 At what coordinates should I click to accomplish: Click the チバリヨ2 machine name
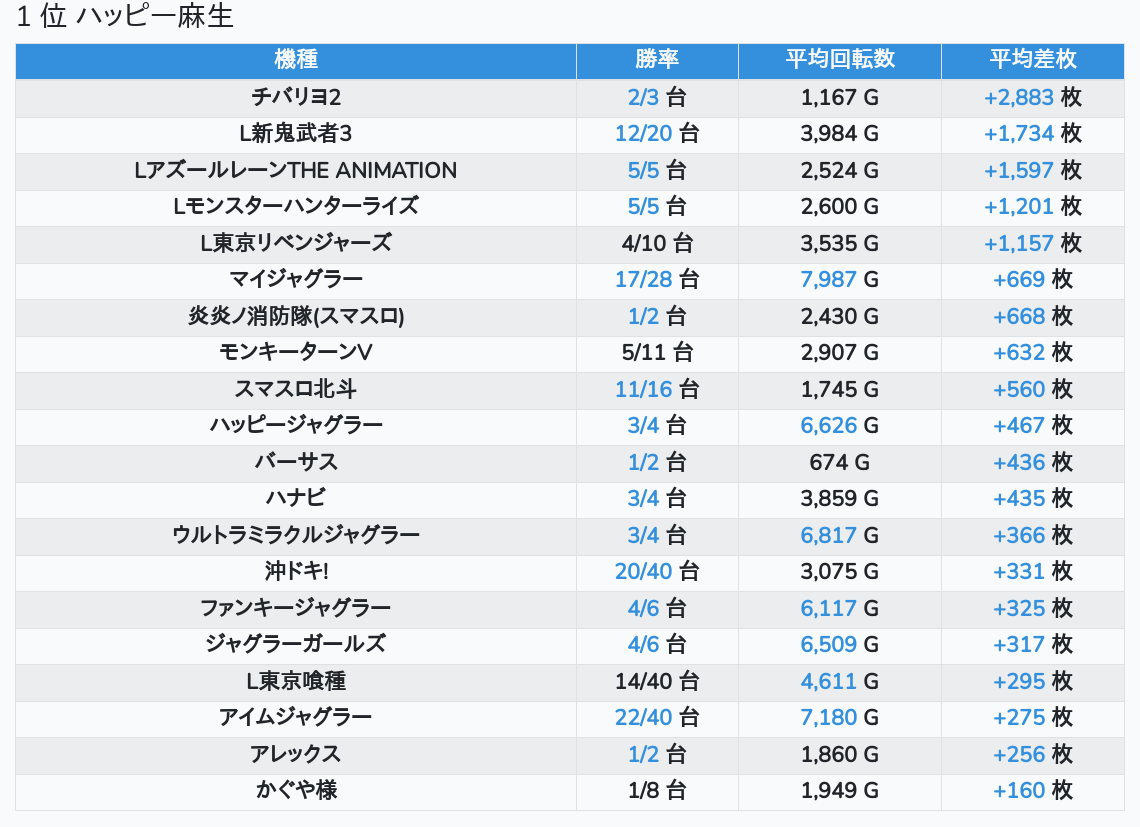click(x=296, y=97)
